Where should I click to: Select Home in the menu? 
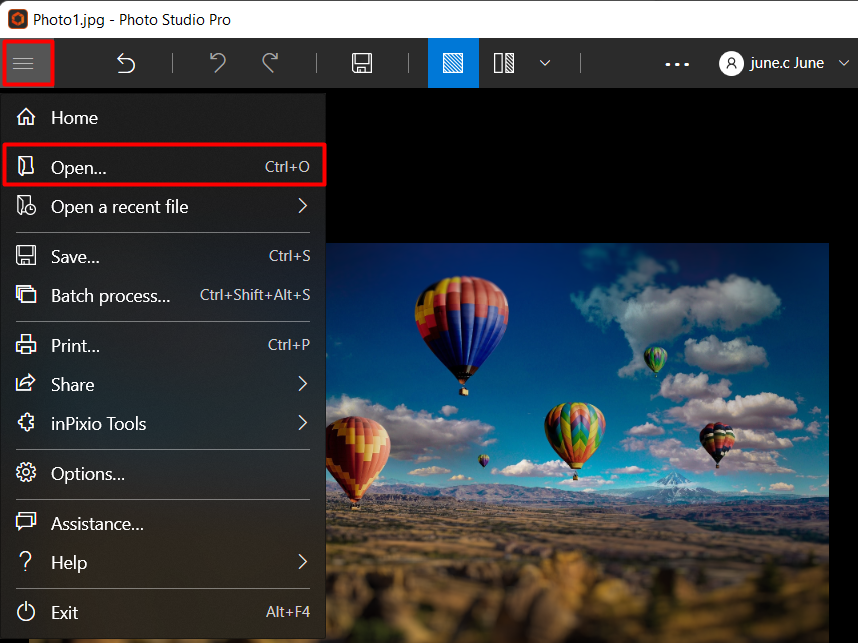[164, 118]
